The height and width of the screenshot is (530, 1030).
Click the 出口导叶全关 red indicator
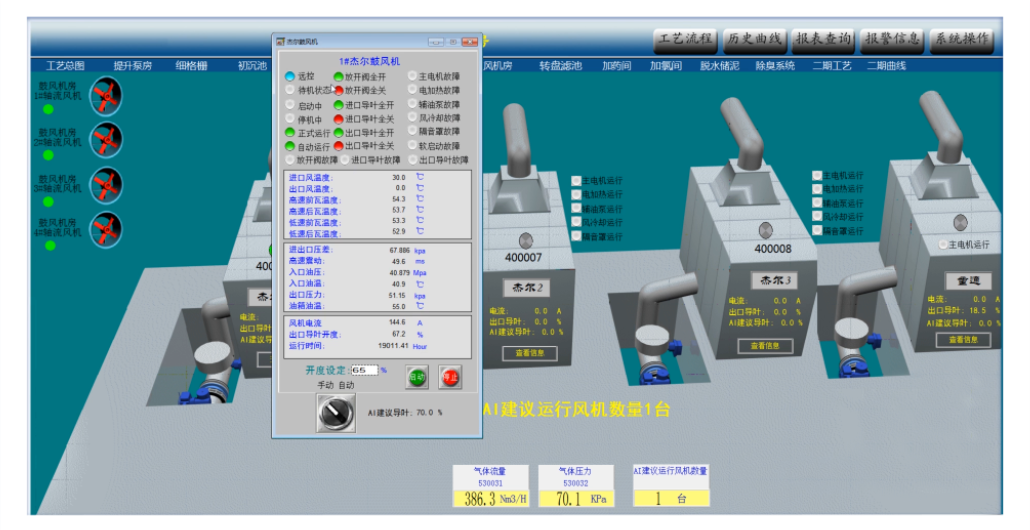point(338,146)
